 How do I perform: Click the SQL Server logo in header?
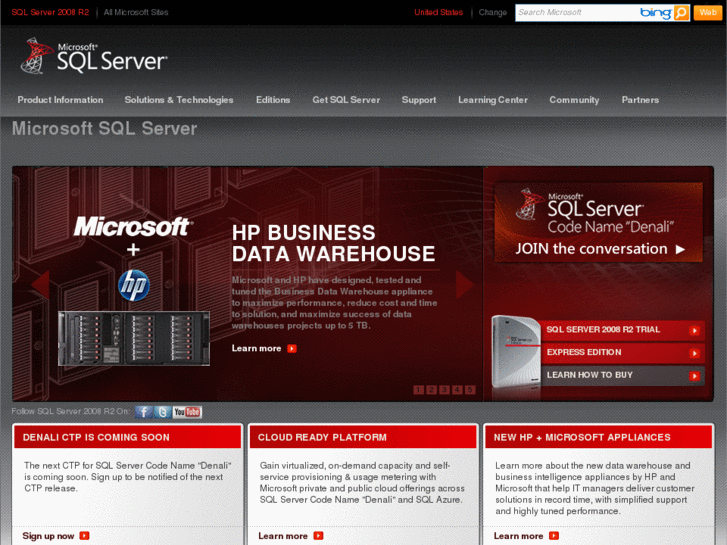(x=94, y=57)
